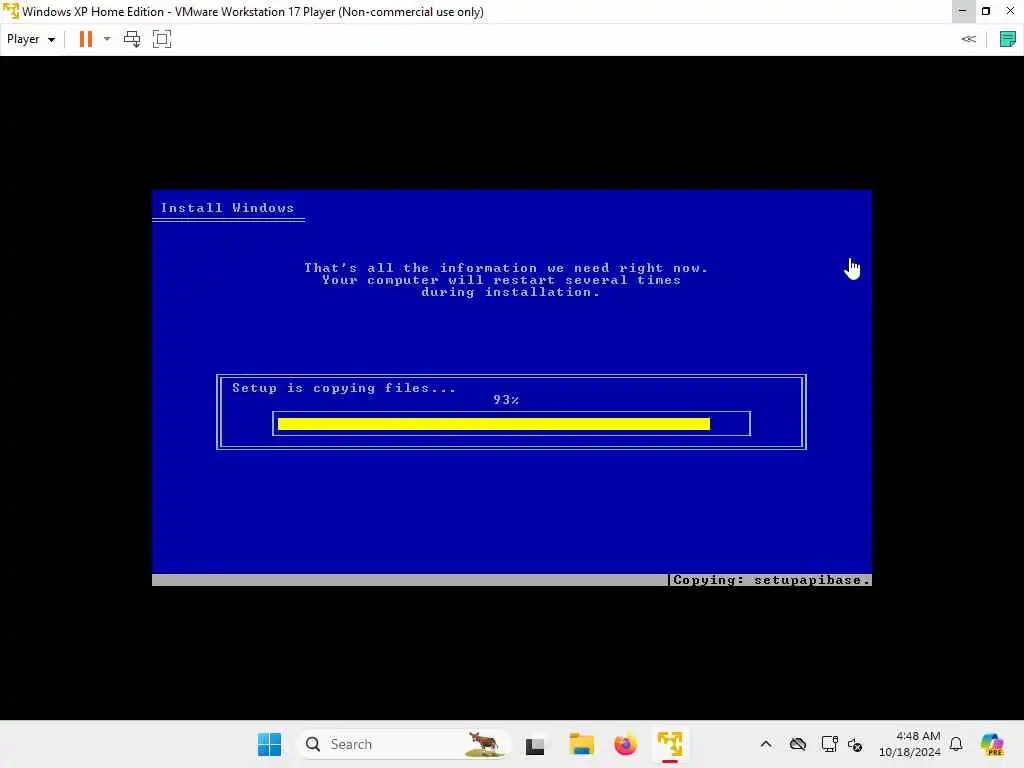The width and height of the screenshot is (1024, 768).
Task: Click the 'Install Windows' heading
Action: 227,208
